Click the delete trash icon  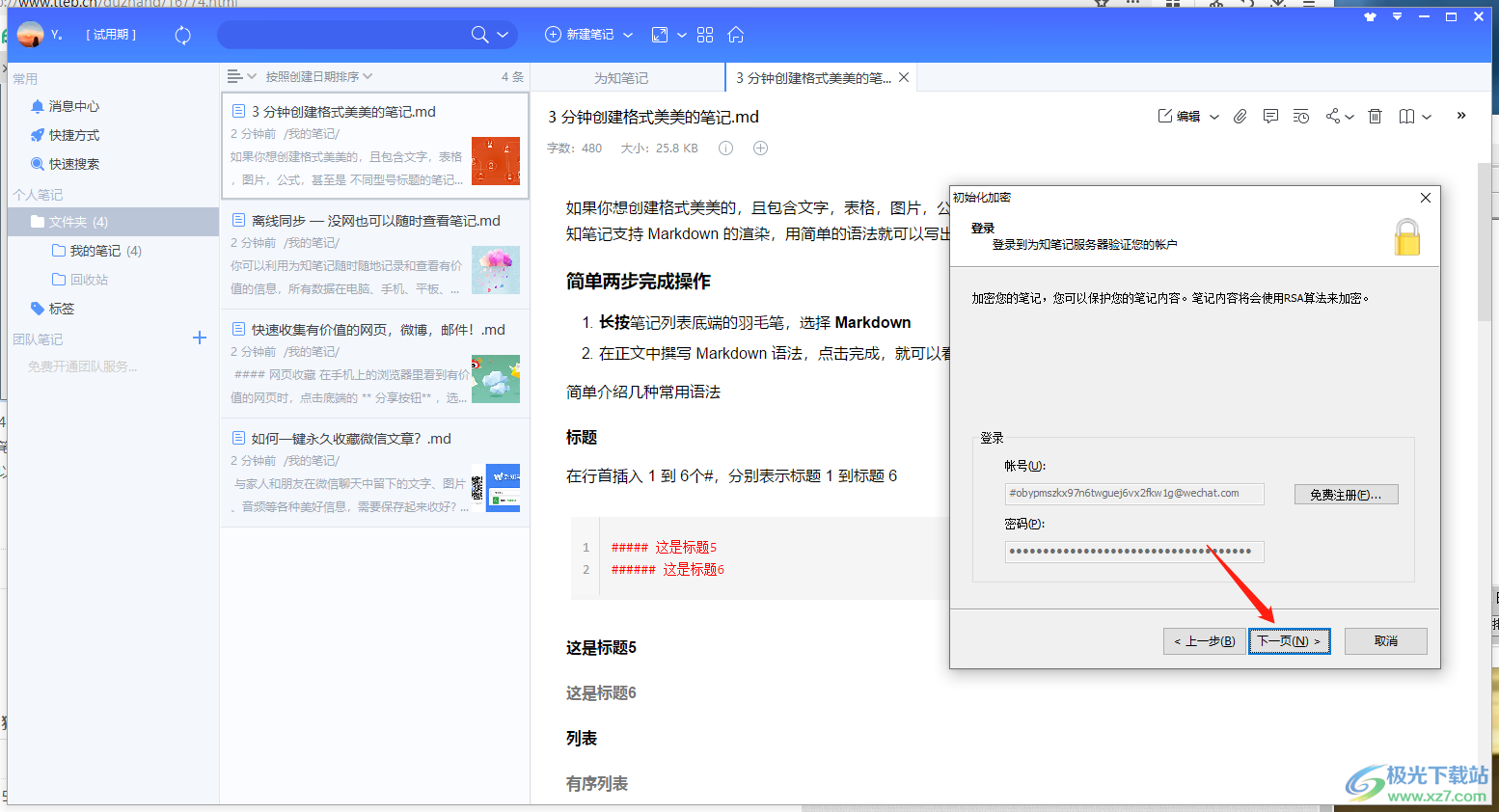[1376, 116]
